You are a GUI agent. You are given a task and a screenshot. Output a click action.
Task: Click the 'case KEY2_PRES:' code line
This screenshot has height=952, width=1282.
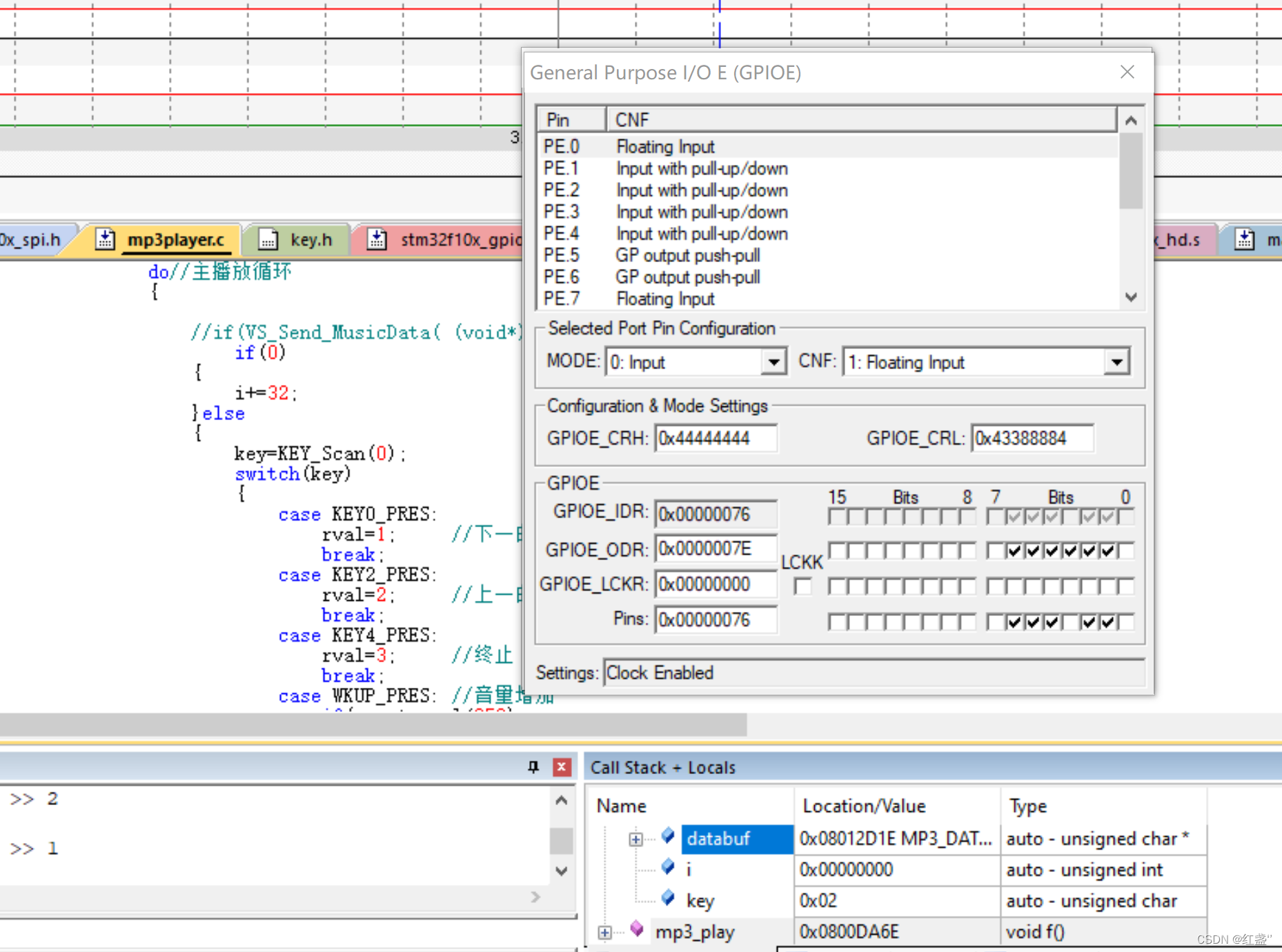(357, 575)
